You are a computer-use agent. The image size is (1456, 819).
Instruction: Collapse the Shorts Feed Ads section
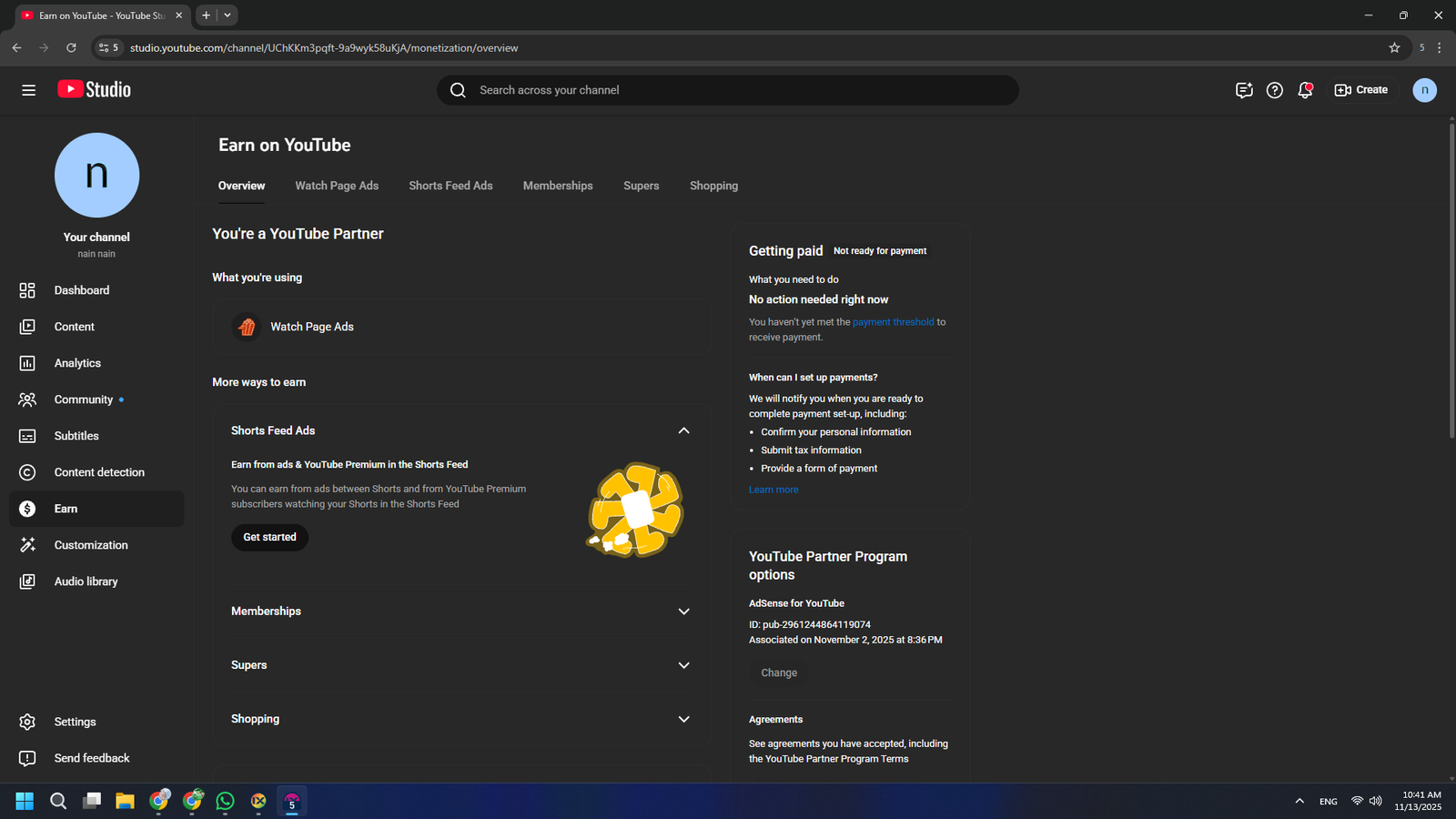(x=683, y=430)
